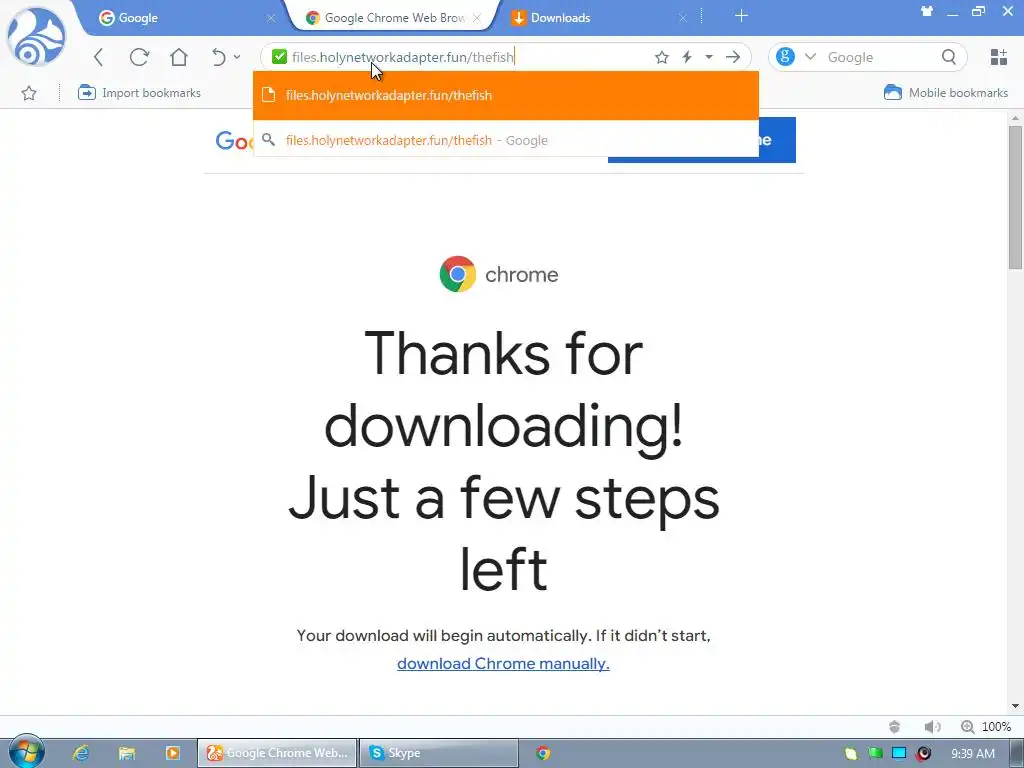
Task: Click the 100% zoom level
Action: point(997,726)
